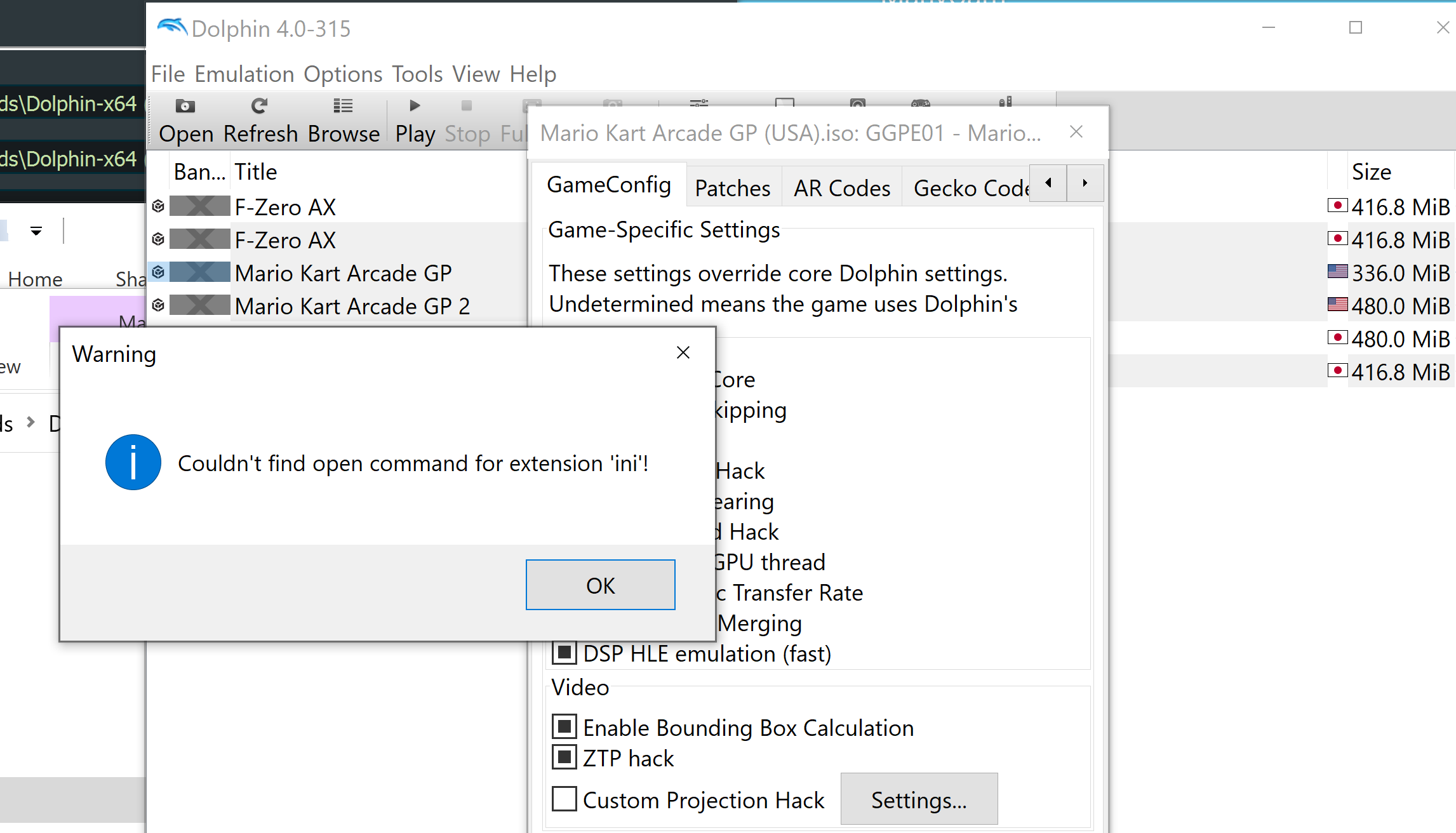This screenshot has height=833, width=1456.
Task: Select the first F-Zero AX row
Action: click(337, 206)
